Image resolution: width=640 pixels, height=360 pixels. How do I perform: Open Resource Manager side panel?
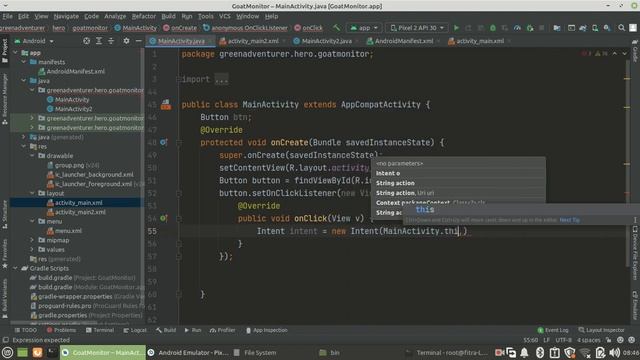coord(4,99)
